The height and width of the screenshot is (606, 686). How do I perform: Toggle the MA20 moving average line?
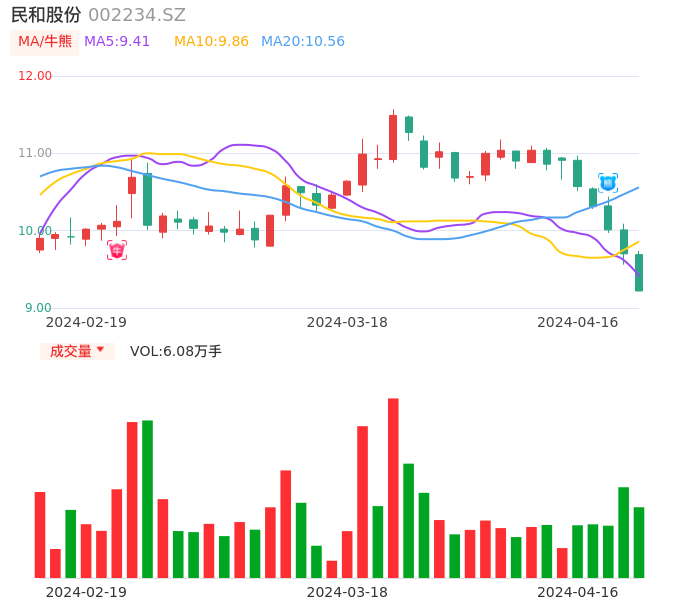click(302, 42)
